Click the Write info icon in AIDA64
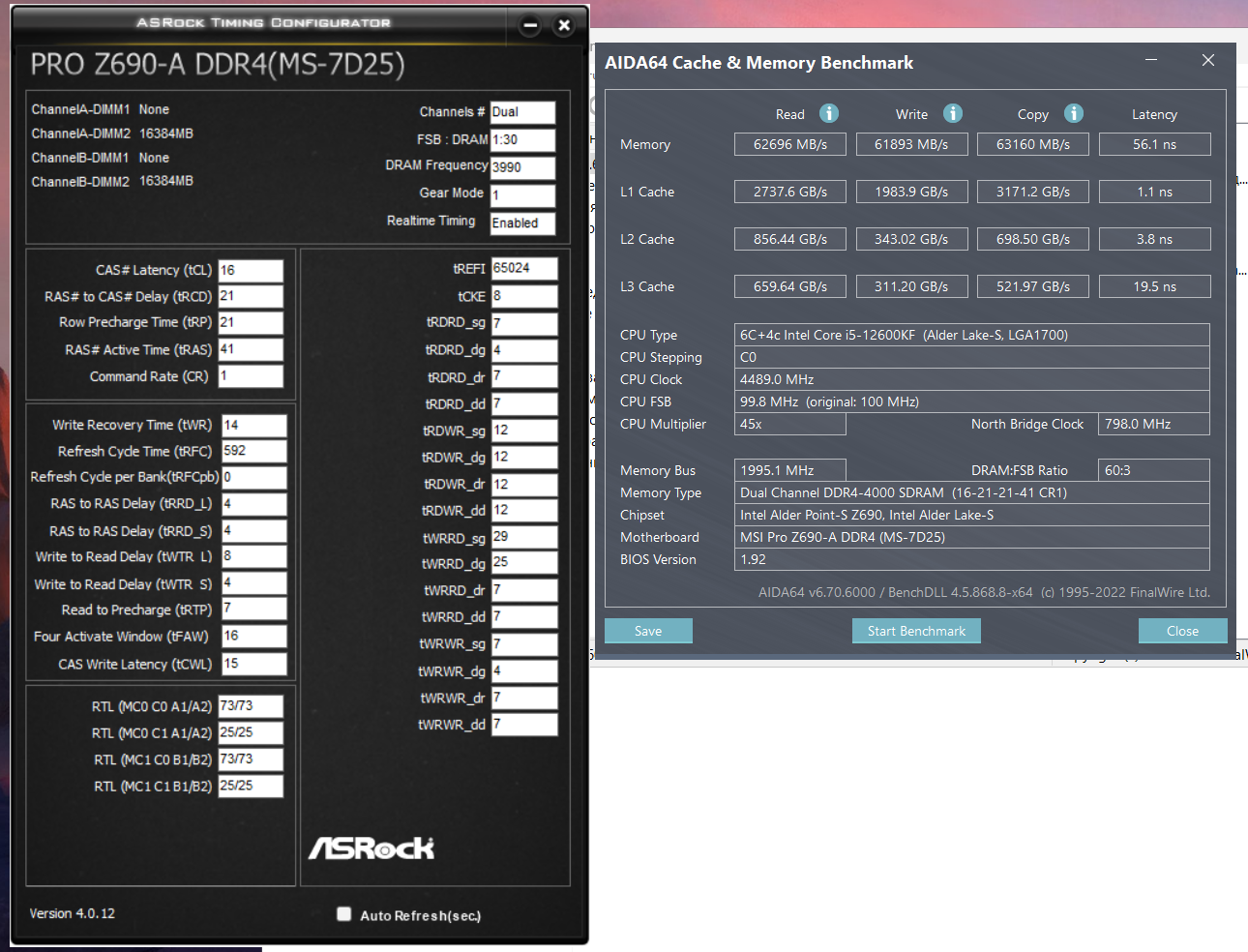Screen dimensions: 1248x952 click(x=953, y=113)
